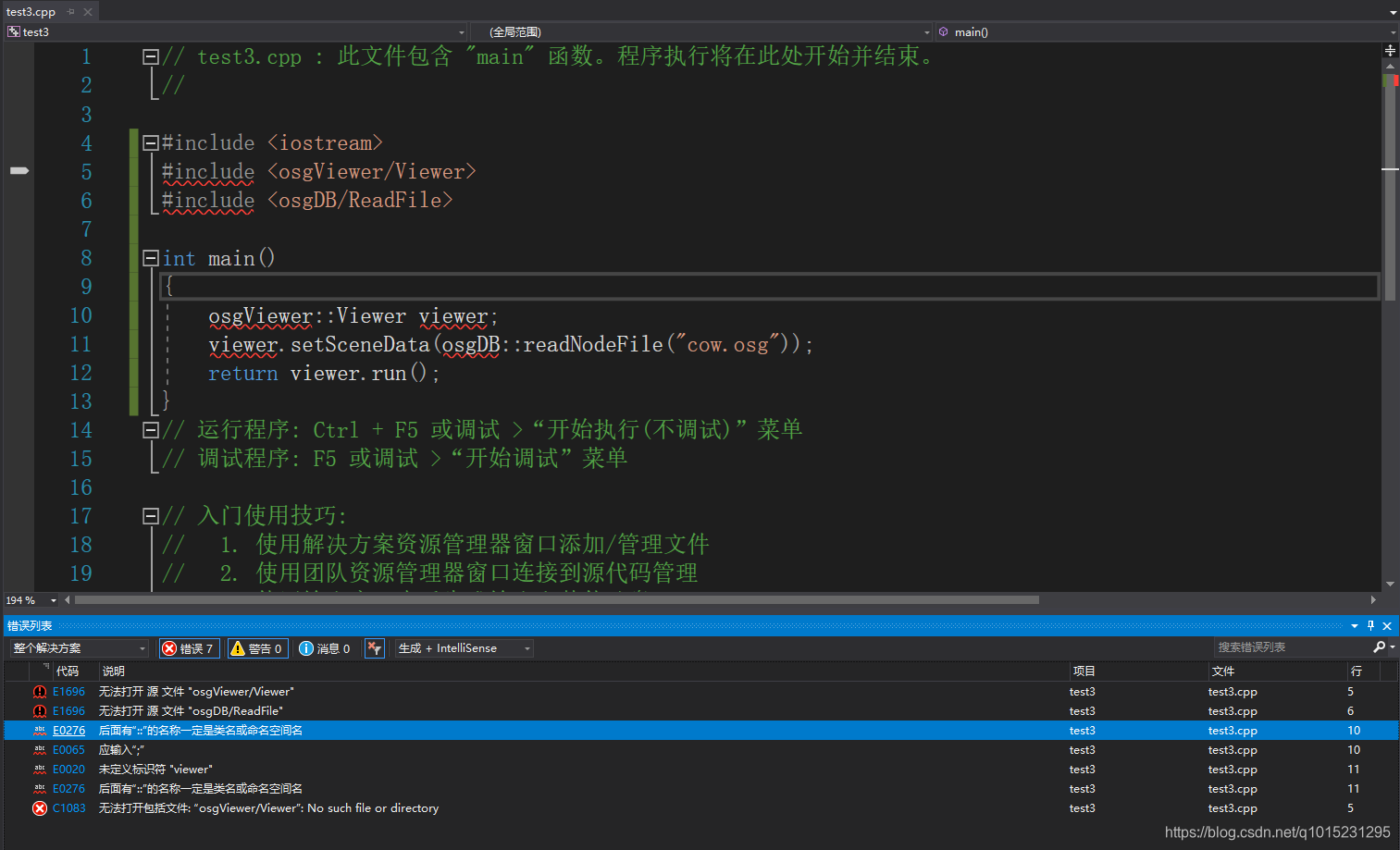Toggle the 消息 0 messages filter

click(x=325, y=648)
